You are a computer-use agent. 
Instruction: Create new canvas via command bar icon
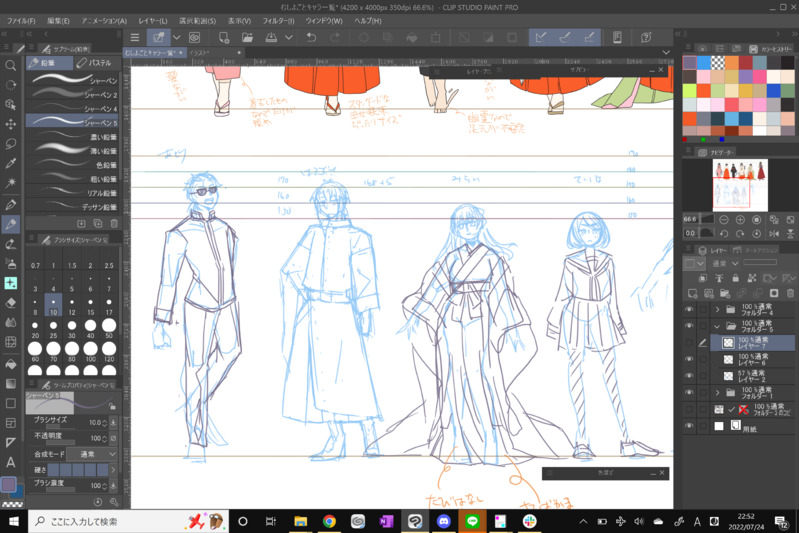click(x=223, y=37)
